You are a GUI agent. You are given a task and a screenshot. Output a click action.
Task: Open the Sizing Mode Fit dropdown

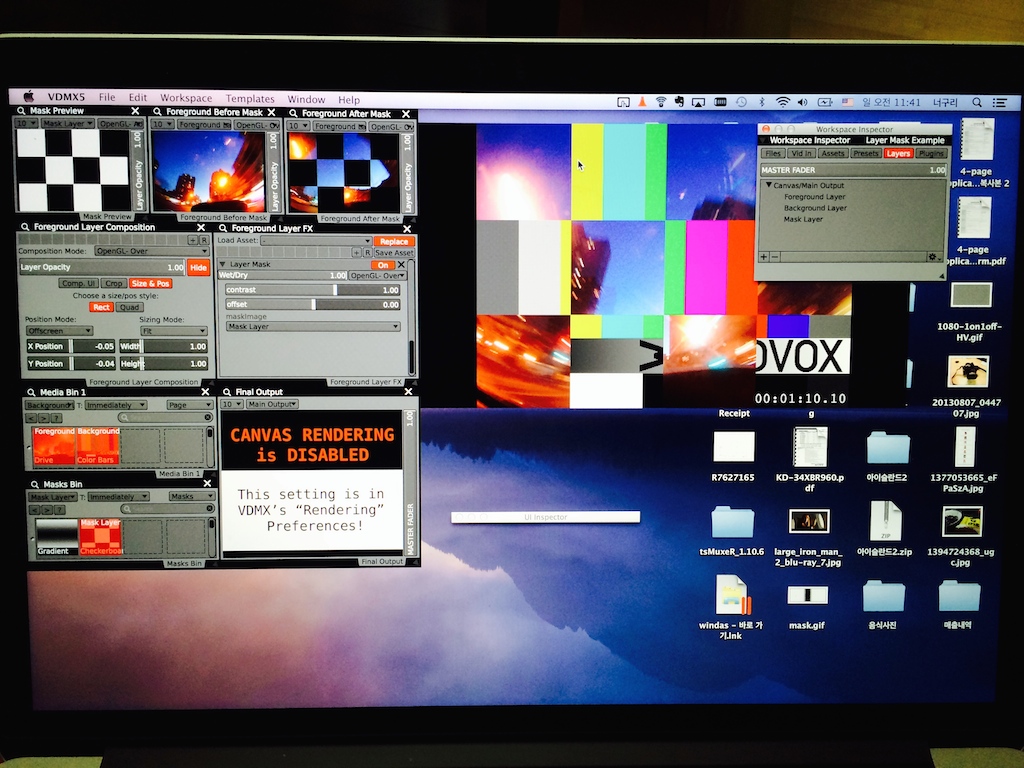click(x=174, y=331)
